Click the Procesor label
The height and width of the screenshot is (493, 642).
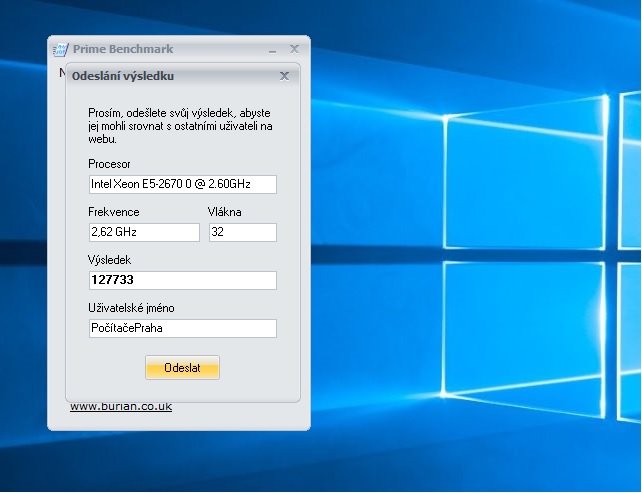coord(109,163)
